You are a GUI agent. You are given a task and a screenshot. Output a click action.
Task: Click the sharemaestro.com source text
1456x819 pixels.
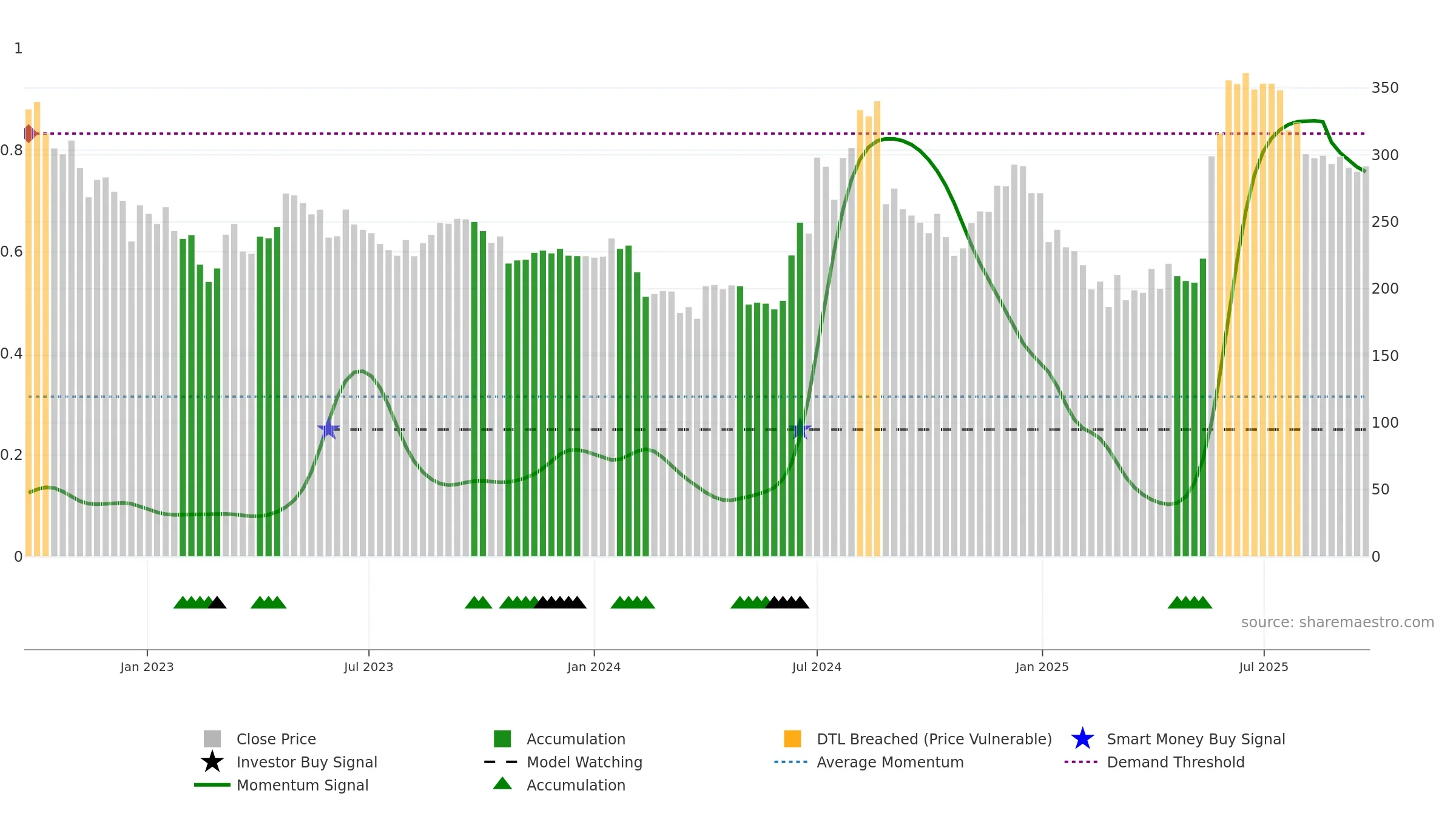1338,622
